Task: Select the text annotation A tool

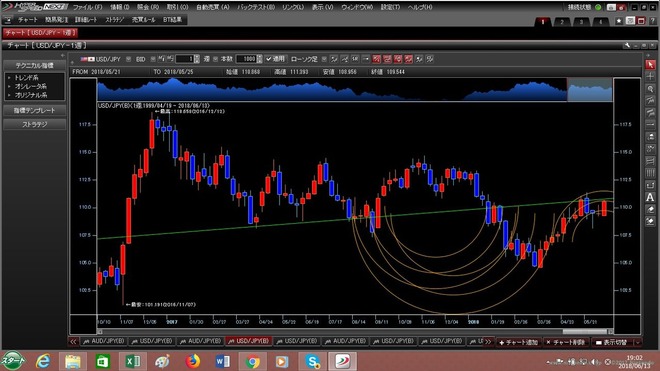Action: coord(650,197)
